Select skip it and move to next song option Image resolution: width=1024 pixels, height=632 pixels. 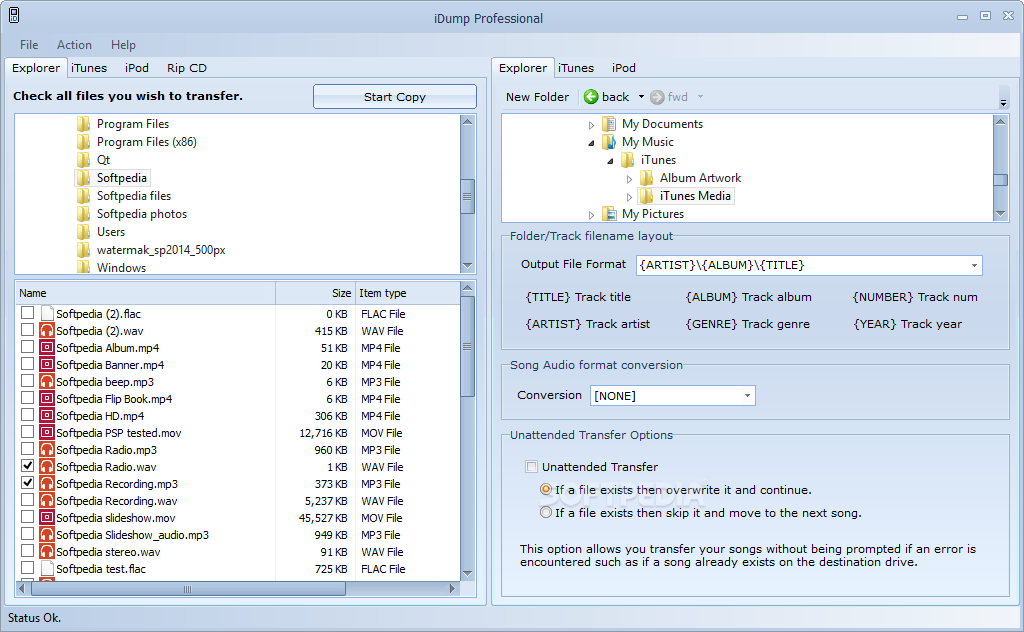coord(546,513)
